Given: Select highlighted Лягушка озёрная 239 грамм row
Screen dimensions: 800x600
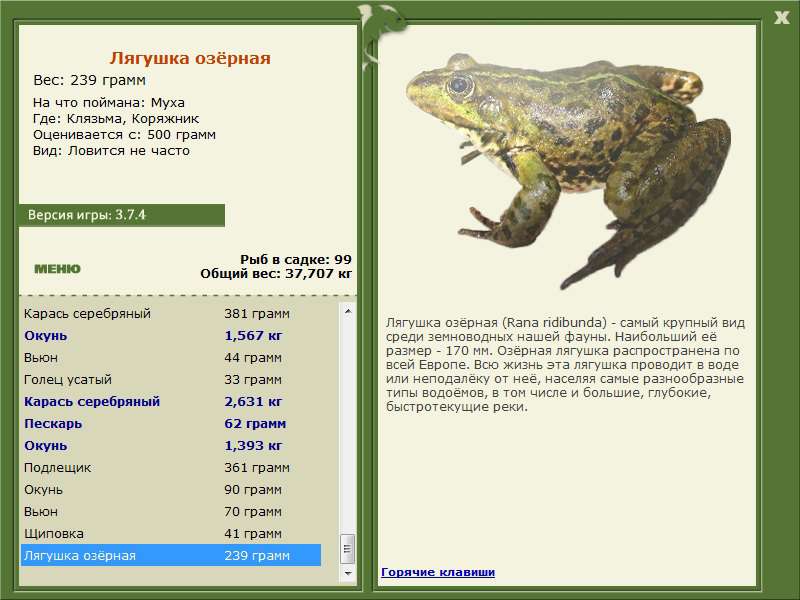Looking at the screenshot, I should (171, 555).
